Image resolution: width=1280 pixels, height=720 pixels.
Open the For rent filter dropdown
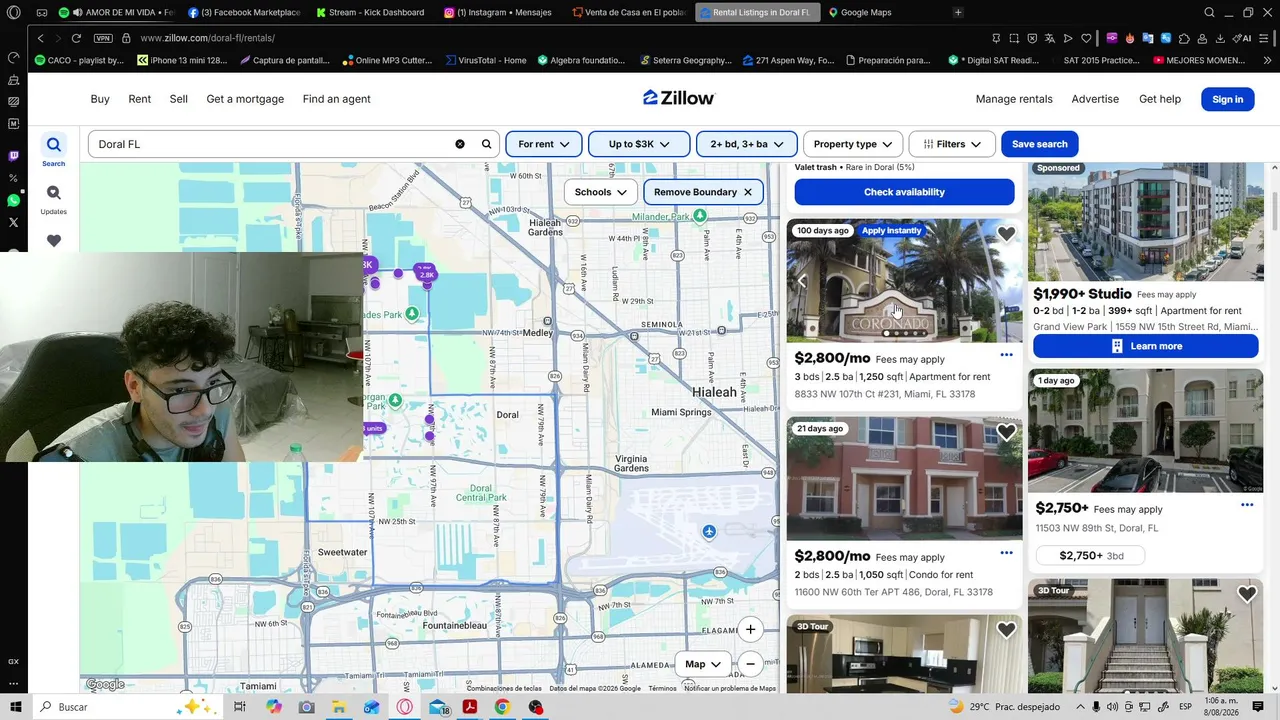544,144
